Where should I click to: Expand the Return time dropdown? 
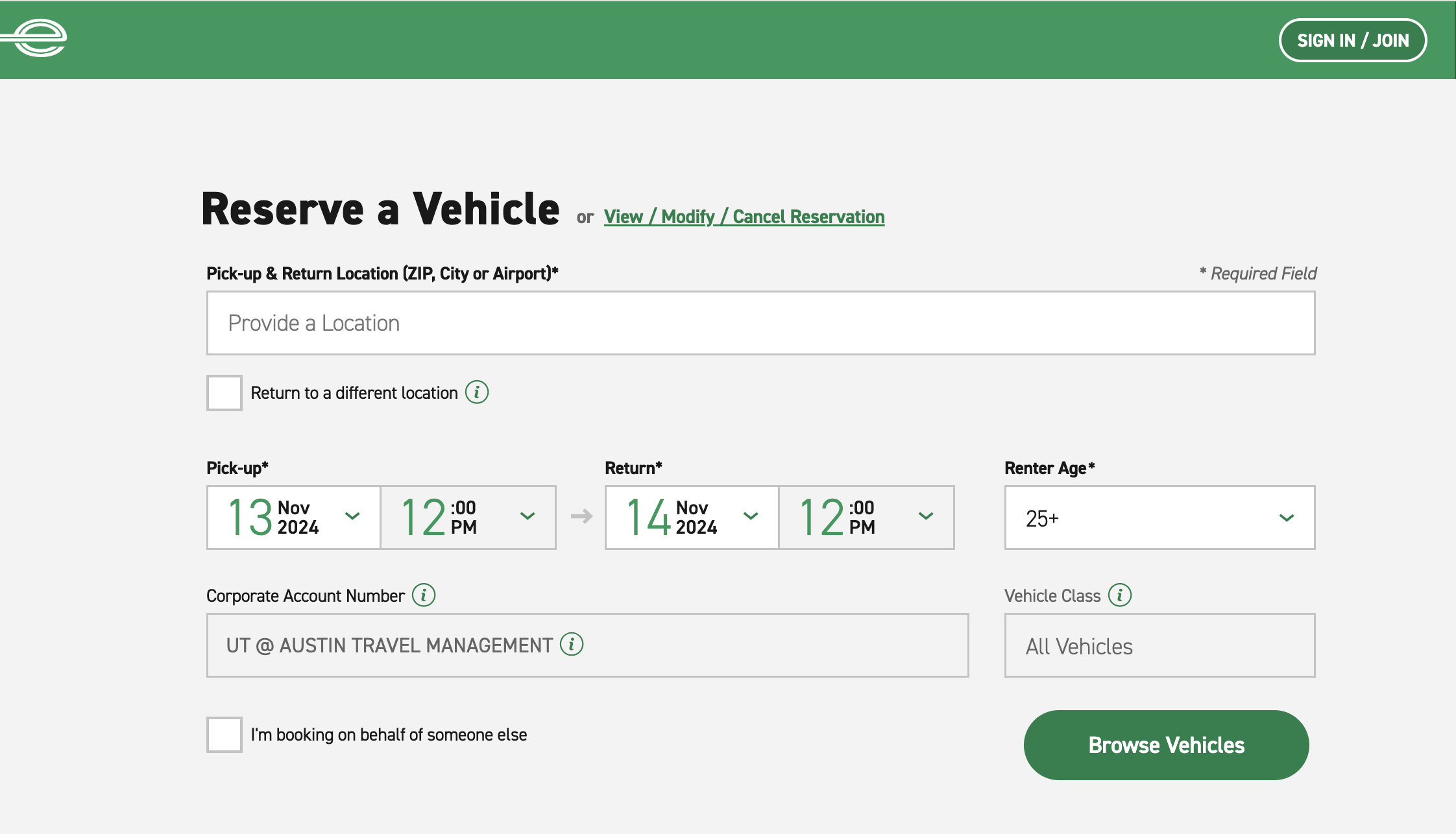(866, 517)
